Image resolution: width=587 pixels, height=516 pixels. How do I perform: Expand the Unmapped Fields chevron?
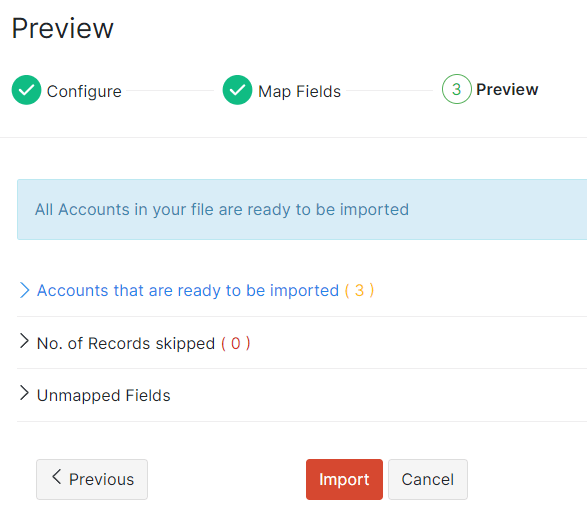pos(24,393)
